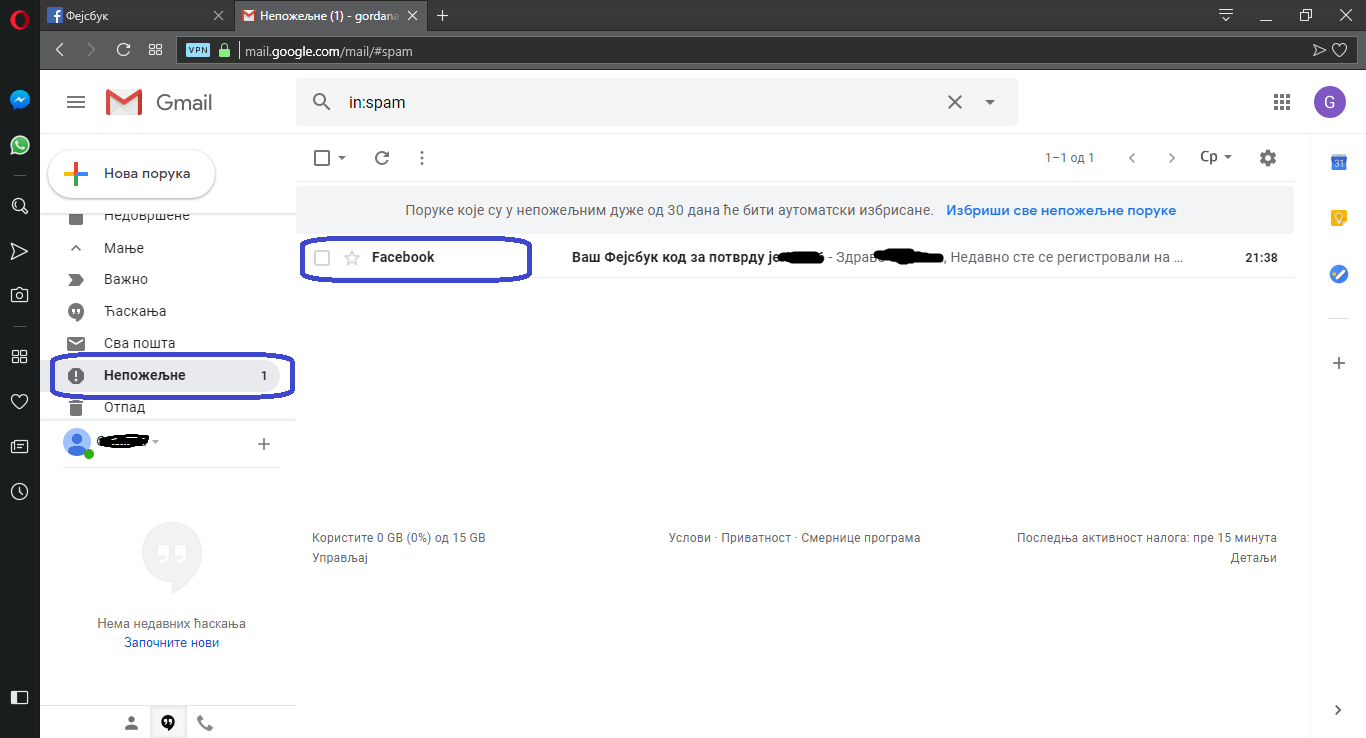Star the Facebook message
This screenshot has height=738, width=1366.
pos(350,257)
